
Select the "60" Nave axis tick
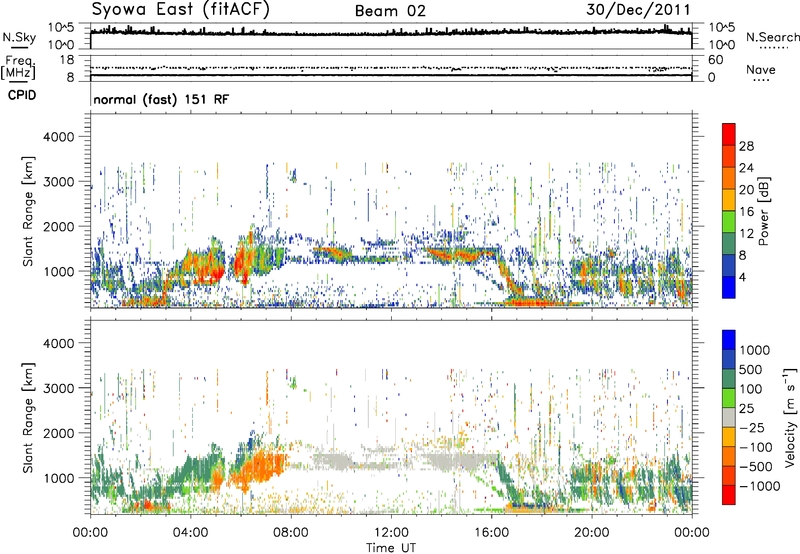(x=715, y=60)
